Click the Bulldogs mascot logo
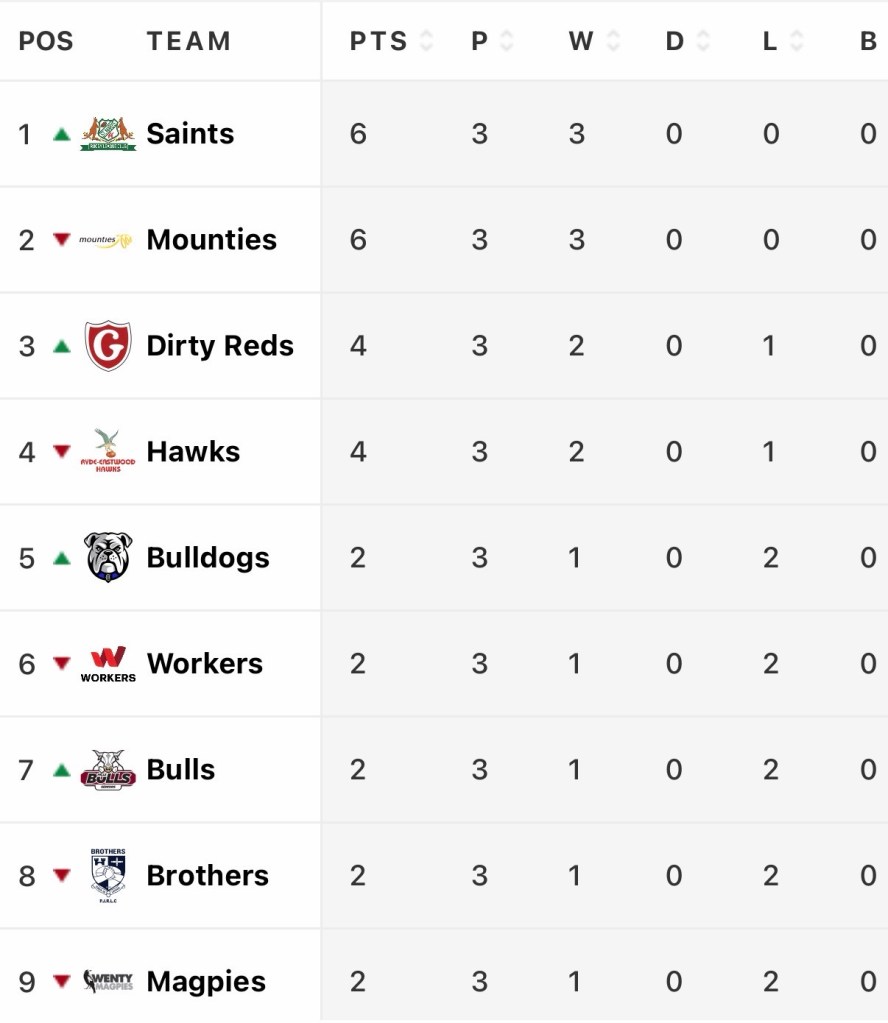The image size is (888, 1023). (x=108, y=557)
